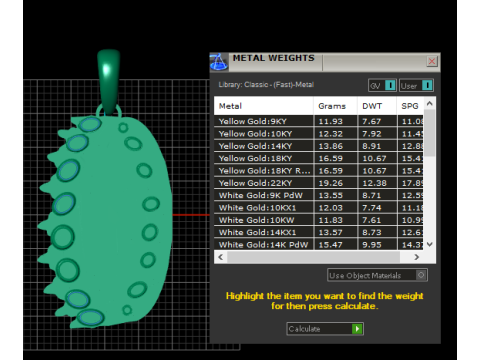This screenshot has width=480, height=360.
Task: Open the Use Object Materials dropdown
Action: tap(377, 275)
